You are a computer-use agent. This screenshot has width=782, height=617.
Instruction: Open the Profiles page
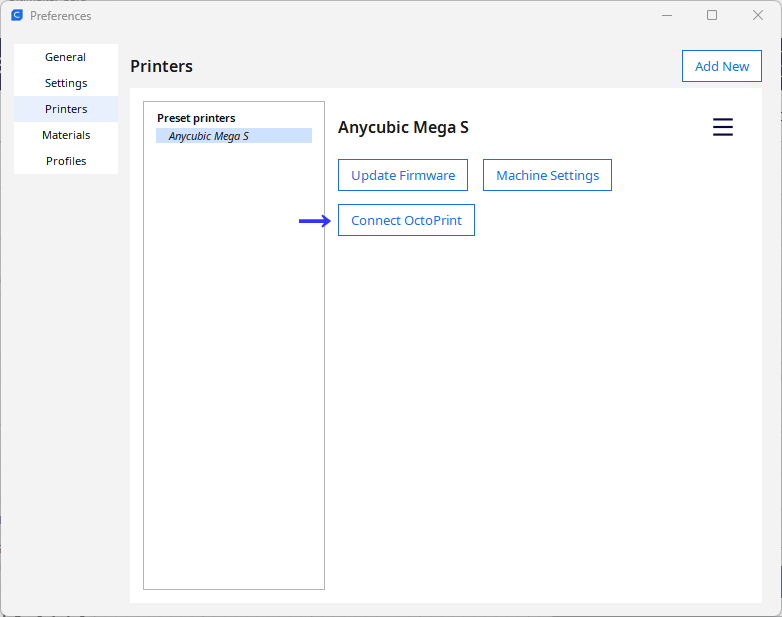coord(66,161)
